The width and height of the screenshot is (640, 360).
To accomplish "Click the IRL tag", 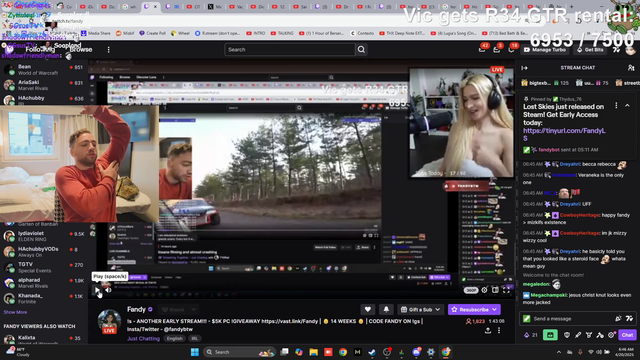I will 195,338.
